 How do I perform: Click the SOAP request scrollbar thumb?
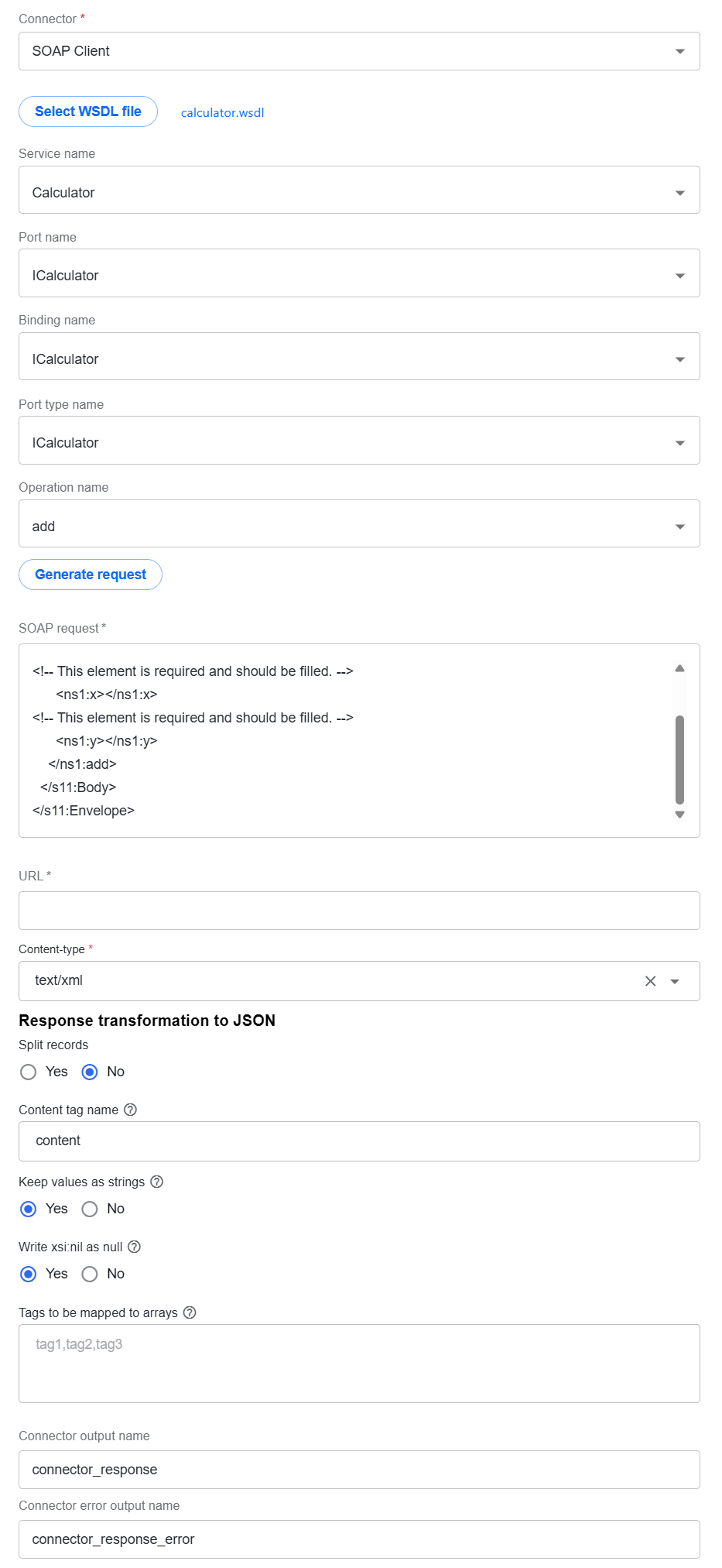(679, 760)
